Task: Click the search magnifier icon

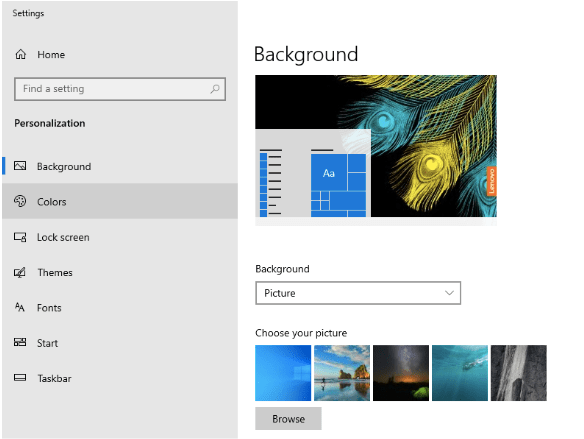Action: pyautogui.click(x=215, y=89)
